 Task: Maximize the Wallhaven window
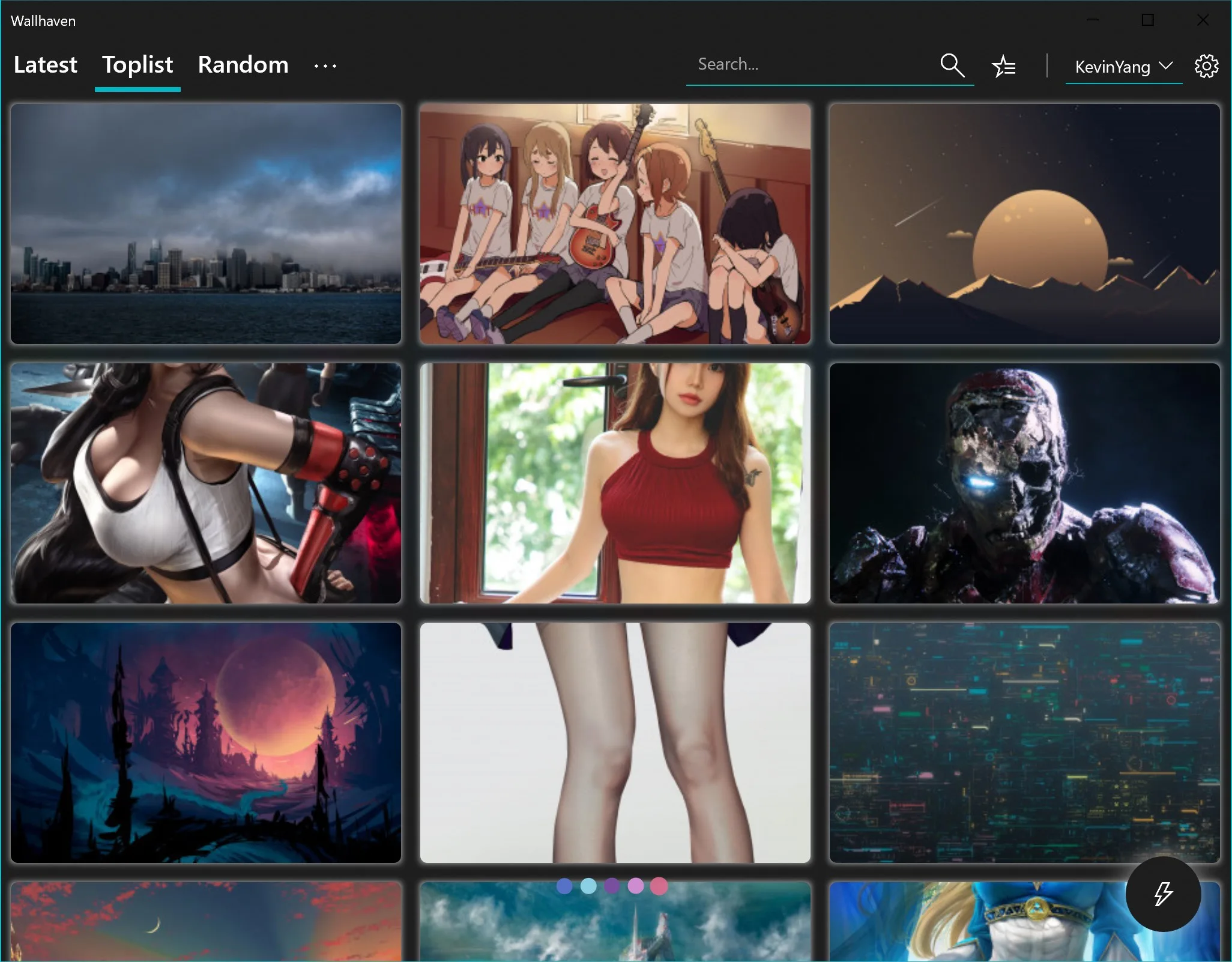point(1147,20)
